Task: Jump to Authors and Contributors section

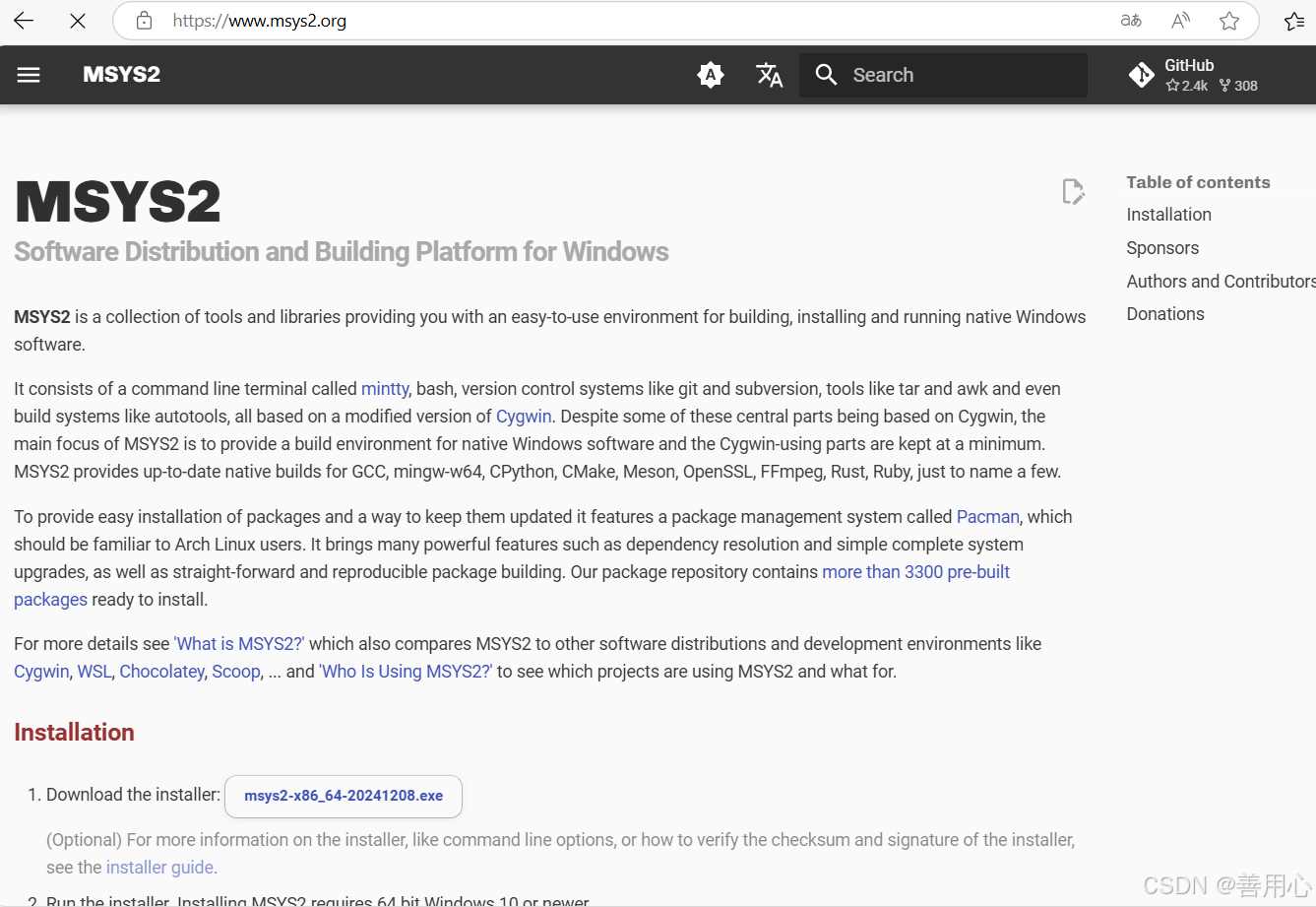Action: tap(1221, 282)
